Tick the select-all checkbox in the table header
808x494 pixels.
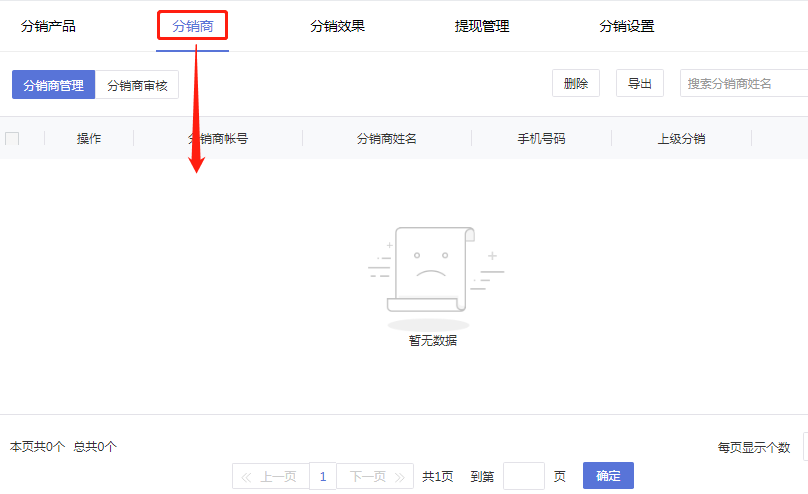click(12, 139)
